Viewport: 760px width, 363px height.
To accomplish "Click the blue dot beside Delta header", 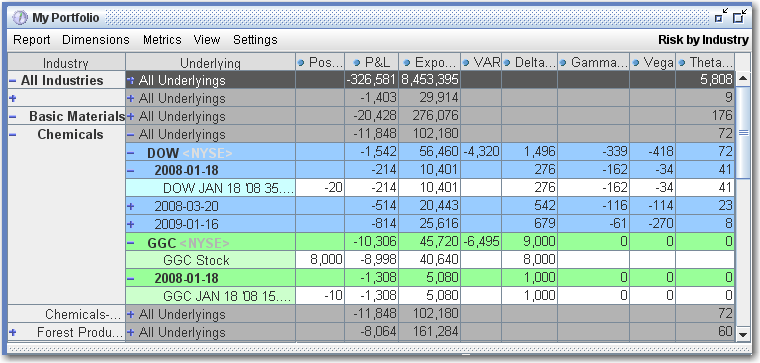I will point(507,63).
